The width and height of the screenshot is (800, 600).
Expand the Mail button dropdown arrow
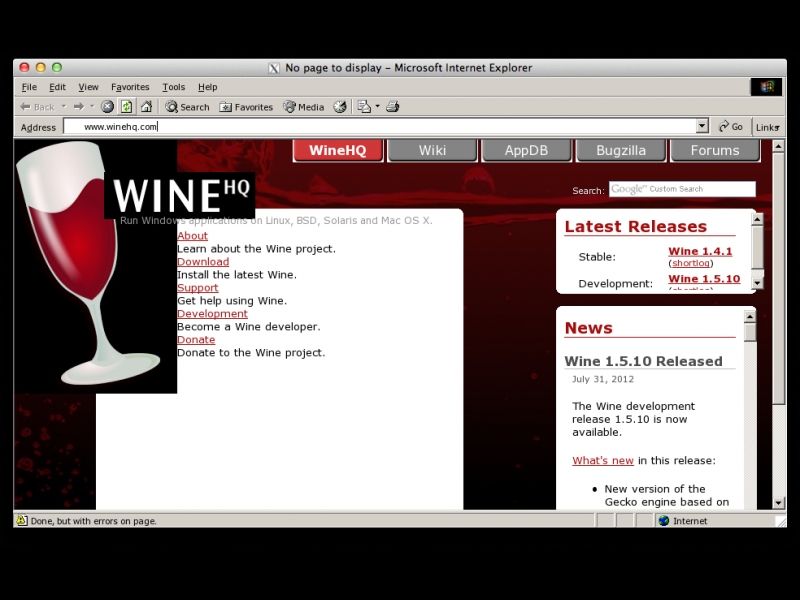[377, 107]
